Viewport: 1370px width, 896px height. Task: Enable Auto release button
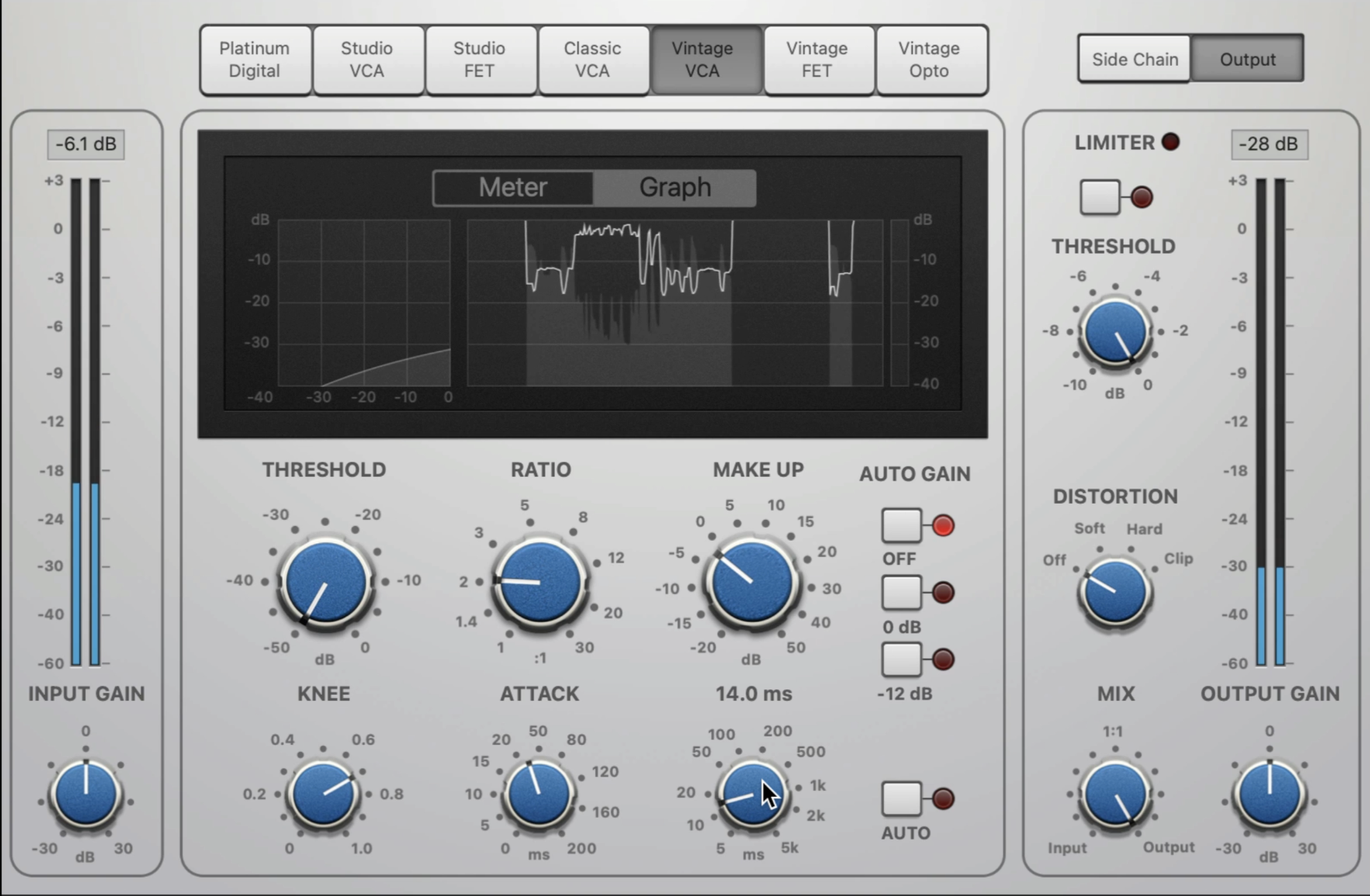click(x=902, y=798)
